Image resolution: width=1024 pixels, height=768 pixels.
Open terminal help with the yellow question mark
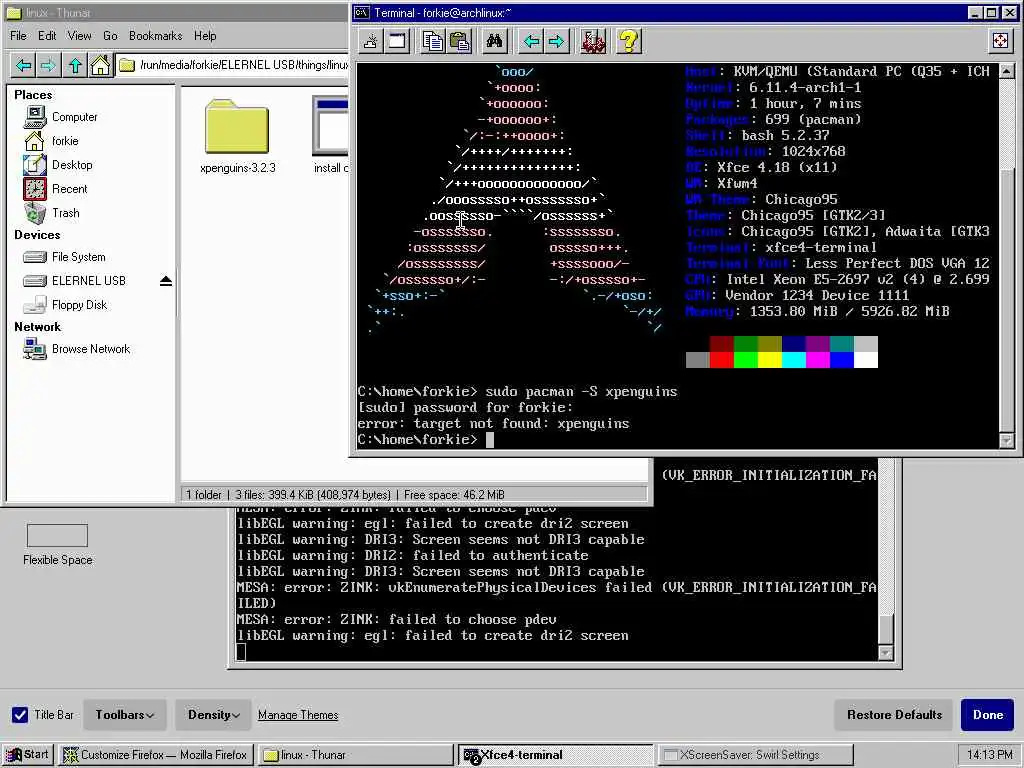pos(629,42)
